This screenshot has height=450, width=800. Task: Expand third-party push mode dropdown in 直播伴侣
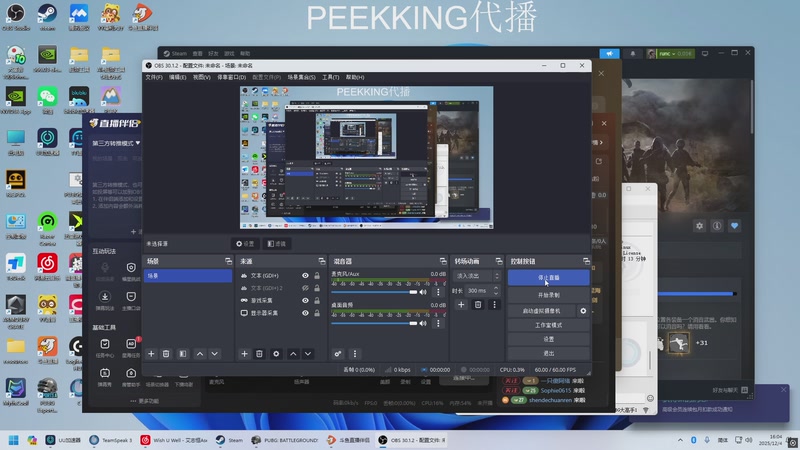(116, 143)
